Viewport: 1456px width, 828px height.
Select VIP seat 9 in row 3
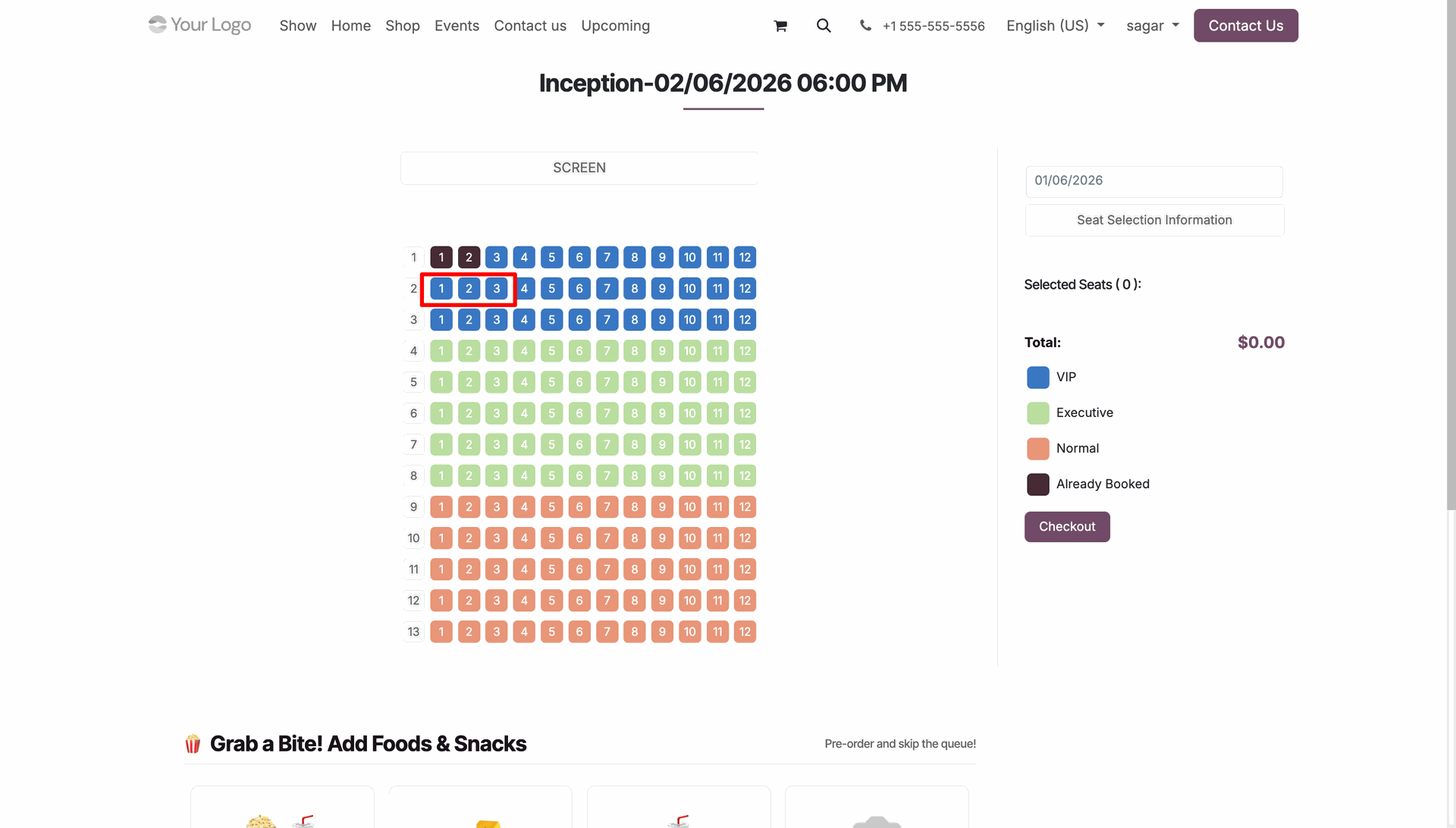click(662, 320)
